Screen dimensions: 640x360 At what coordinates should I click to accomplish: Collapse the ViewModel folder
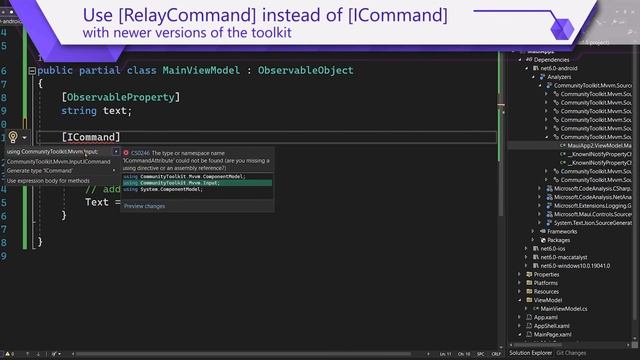point(520,300)
